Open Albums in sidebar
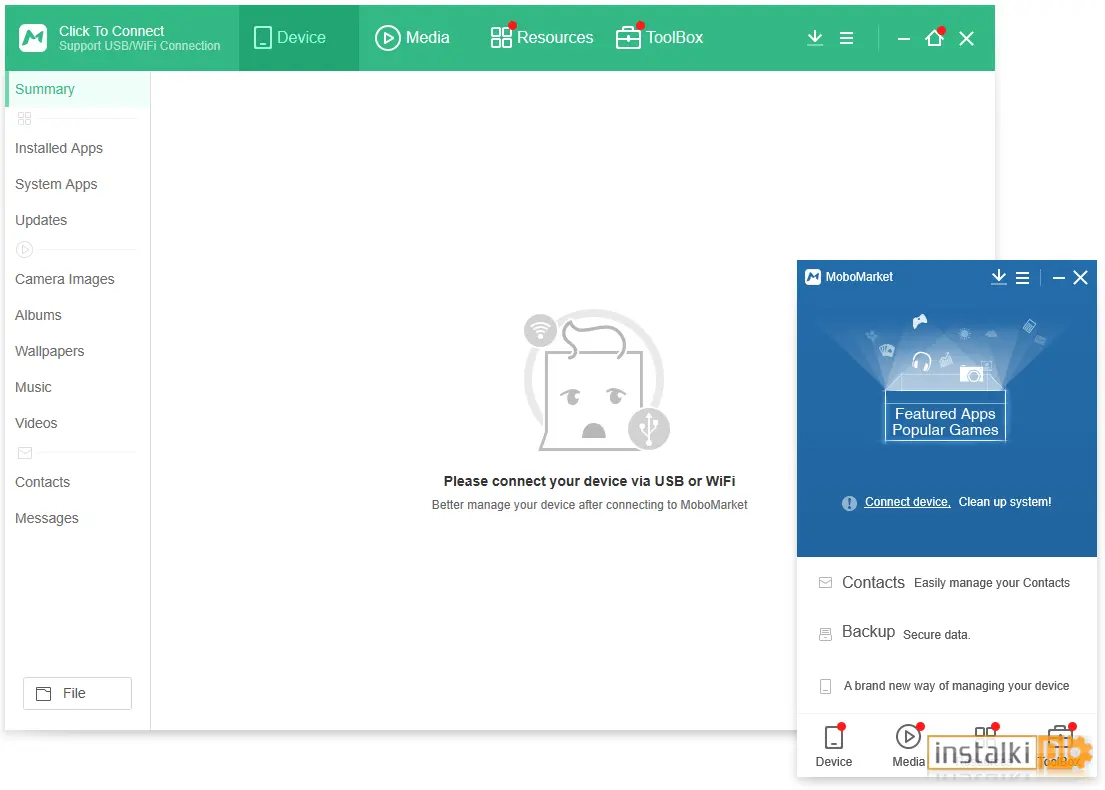Screen dimensions: 1105x790 click(38, 315)
